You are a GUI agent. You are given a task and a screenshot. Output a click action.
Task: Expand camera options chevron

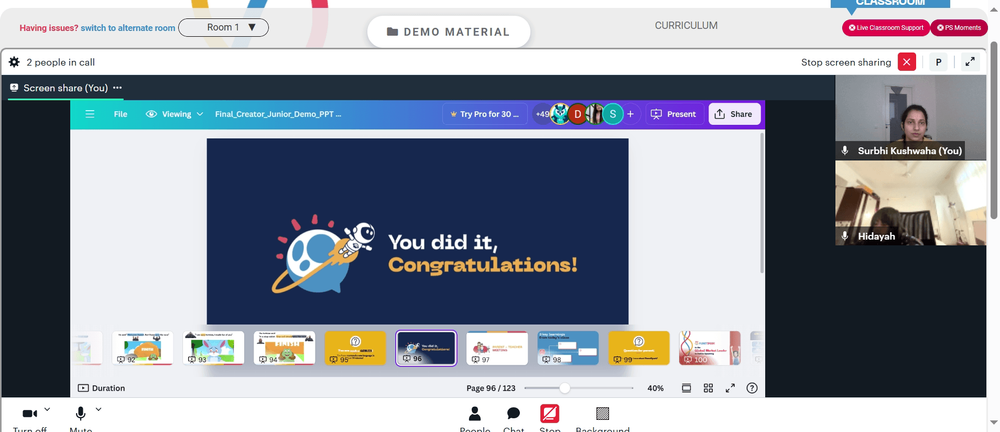coord(47,409)
